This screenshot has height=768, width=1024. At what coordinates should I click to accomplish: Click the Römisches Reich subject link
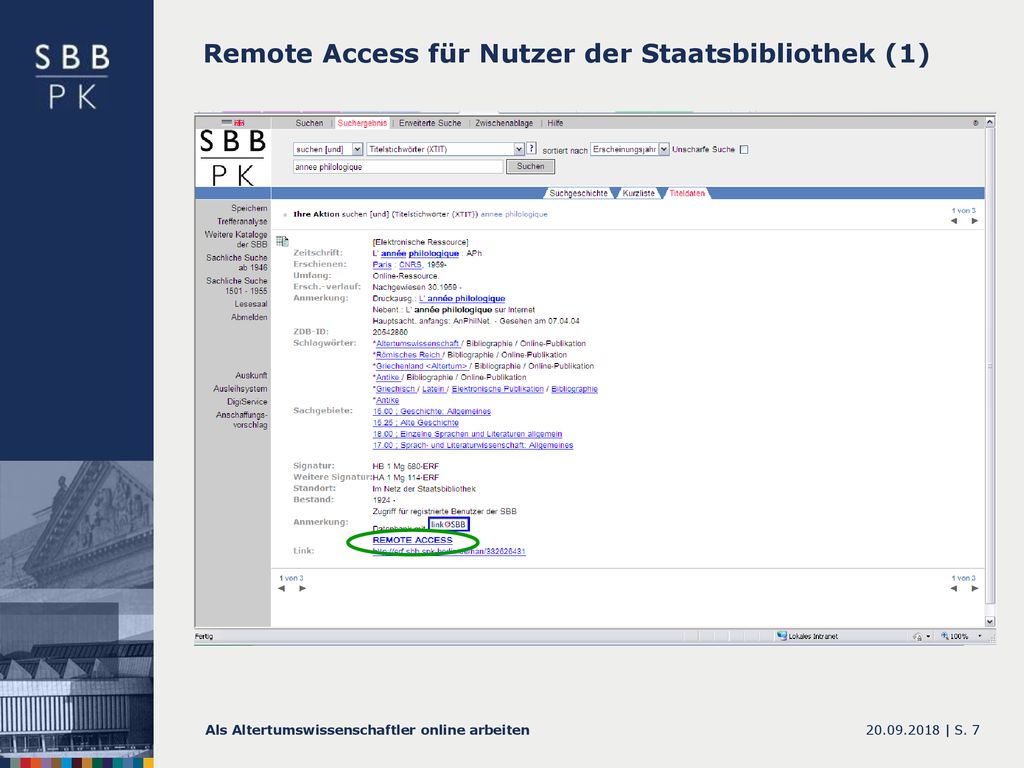pyautogui.click(x=408, y=355)
